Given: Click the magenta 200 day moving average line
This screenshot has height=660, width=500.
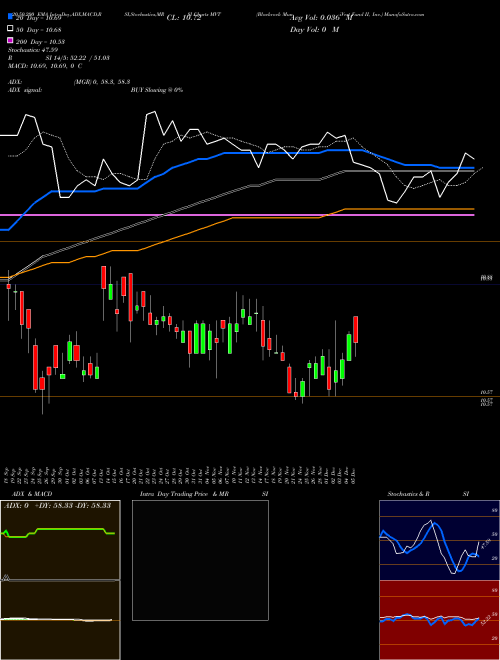Looking at the screenshot, I should coord(237,215).
